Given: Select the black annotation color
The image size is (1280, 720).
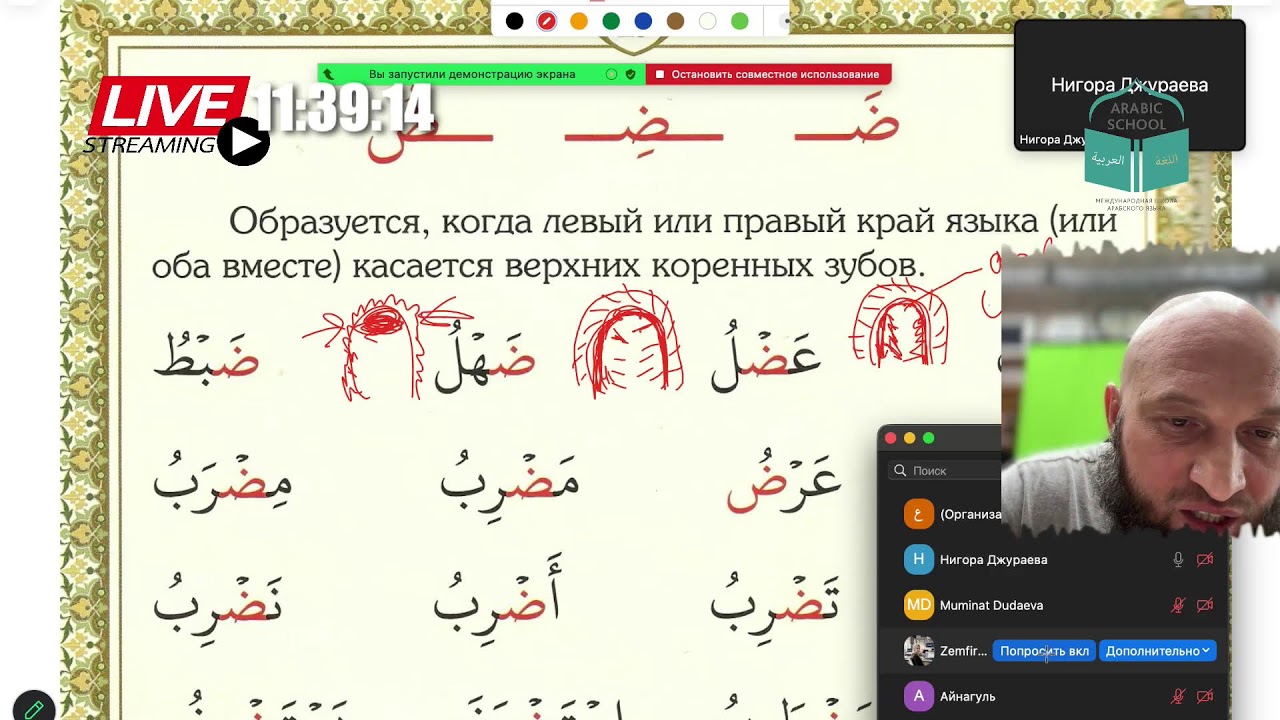Looking at the screenshot, I should [514, 21].
